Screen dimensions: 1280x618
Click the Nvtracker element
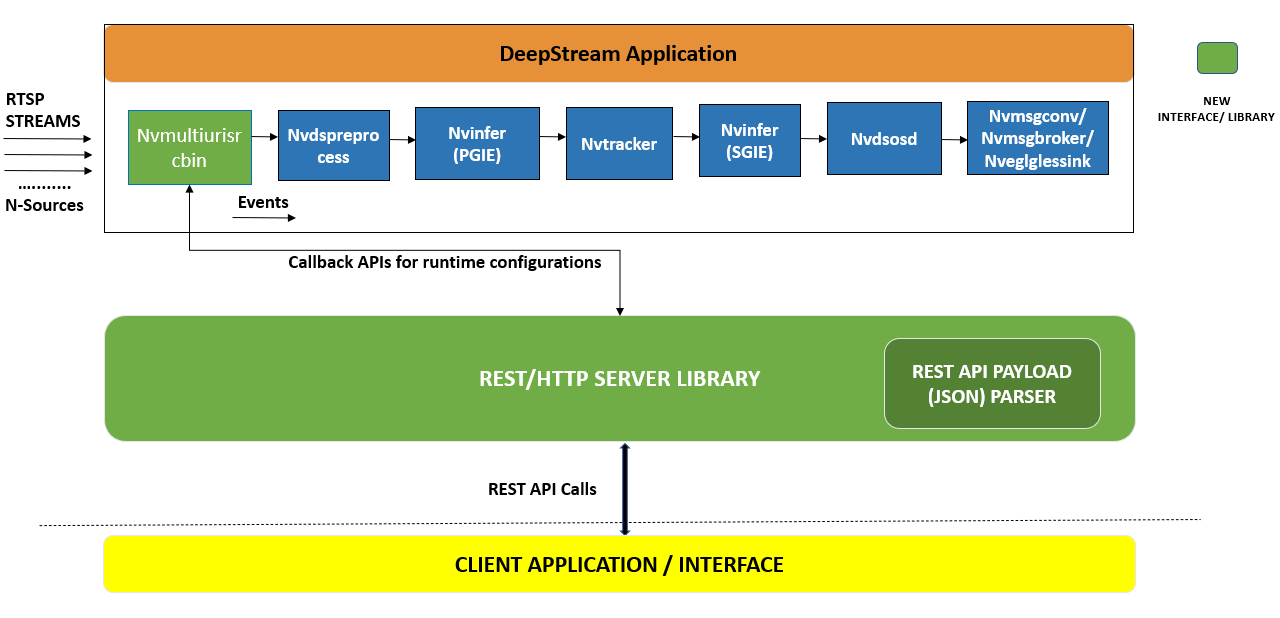click(619, 143)
